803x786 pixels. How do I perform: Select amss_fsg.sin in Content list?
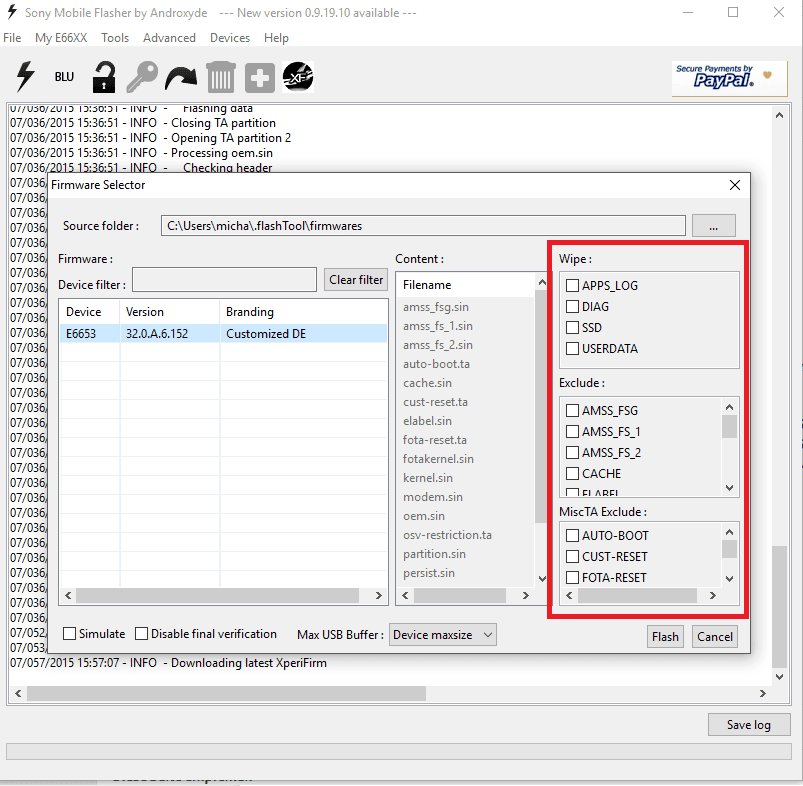(436, 307)
